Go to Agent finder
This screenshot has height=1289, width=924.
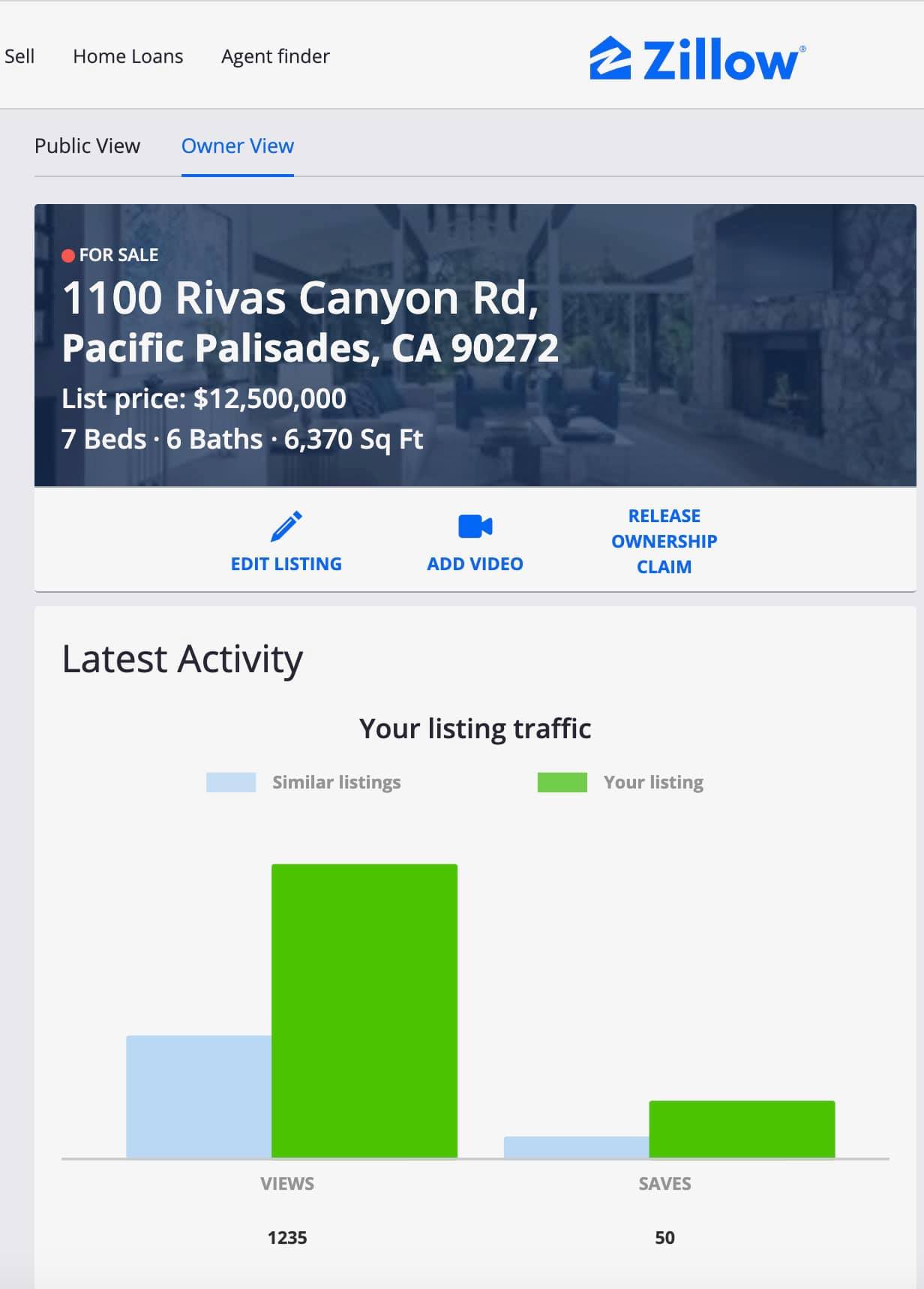tap(275, 56)
